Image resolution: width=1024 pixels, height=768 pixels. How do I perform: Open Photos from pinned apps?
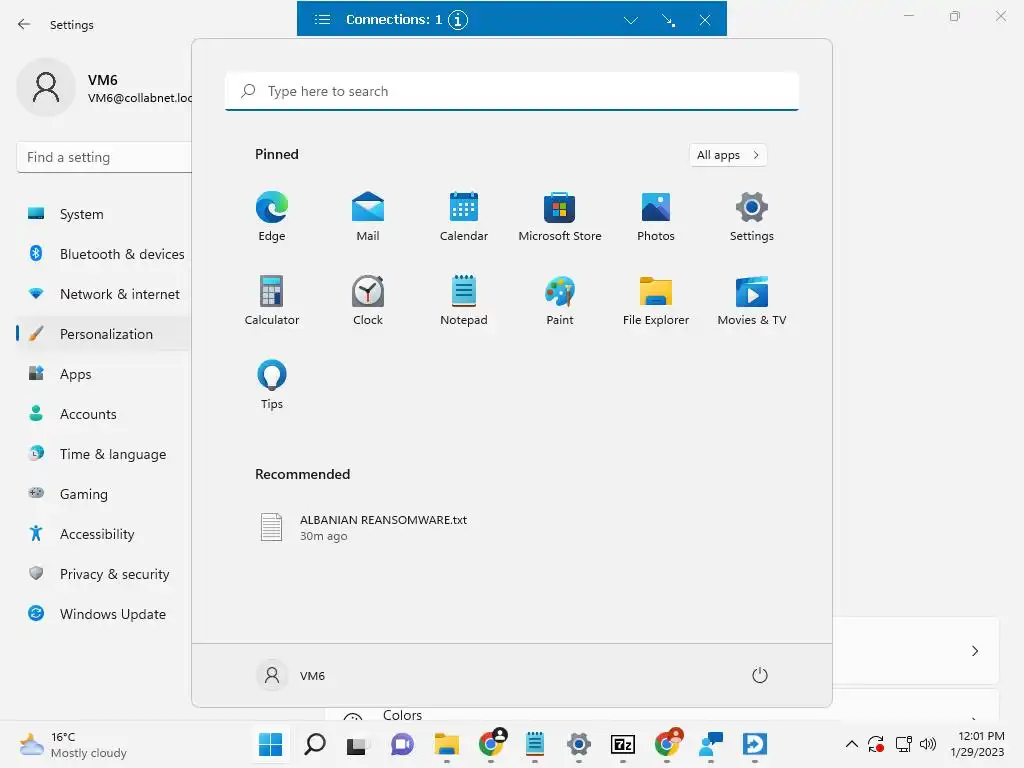(656, 216)
